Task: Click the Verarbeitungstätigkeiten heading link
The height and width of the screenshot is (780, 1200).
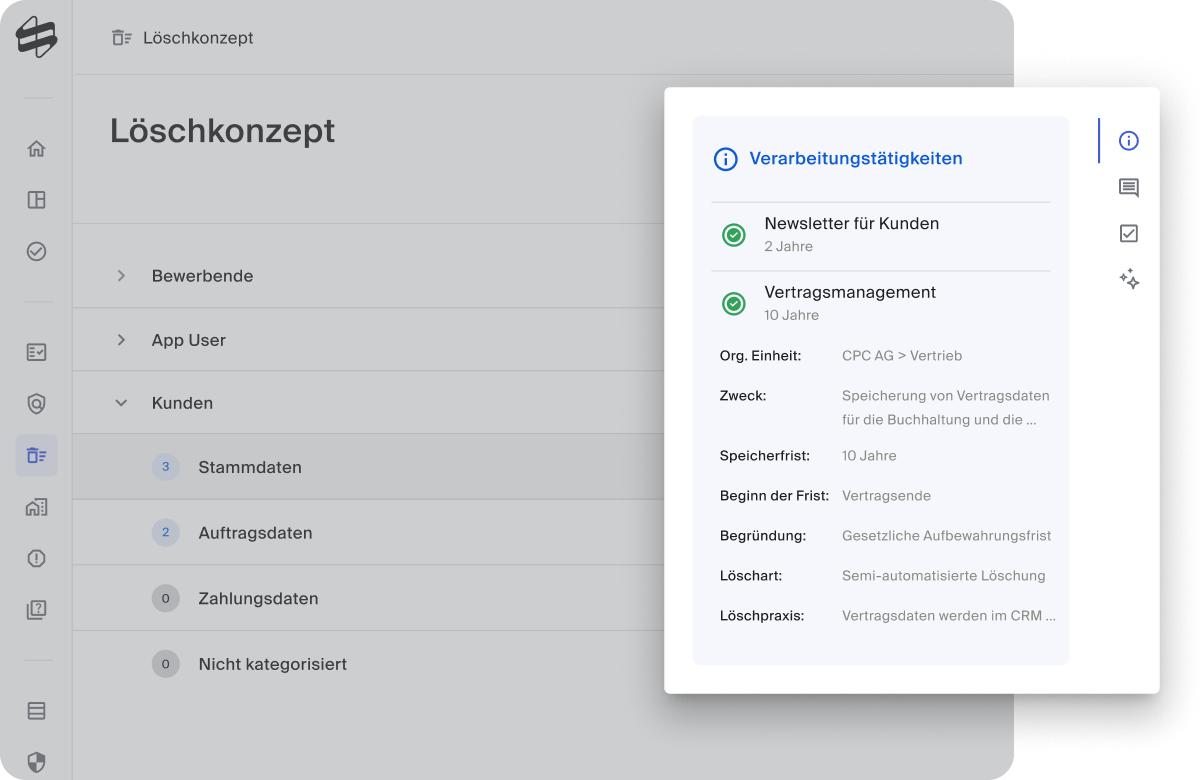Action: point(856,158)
